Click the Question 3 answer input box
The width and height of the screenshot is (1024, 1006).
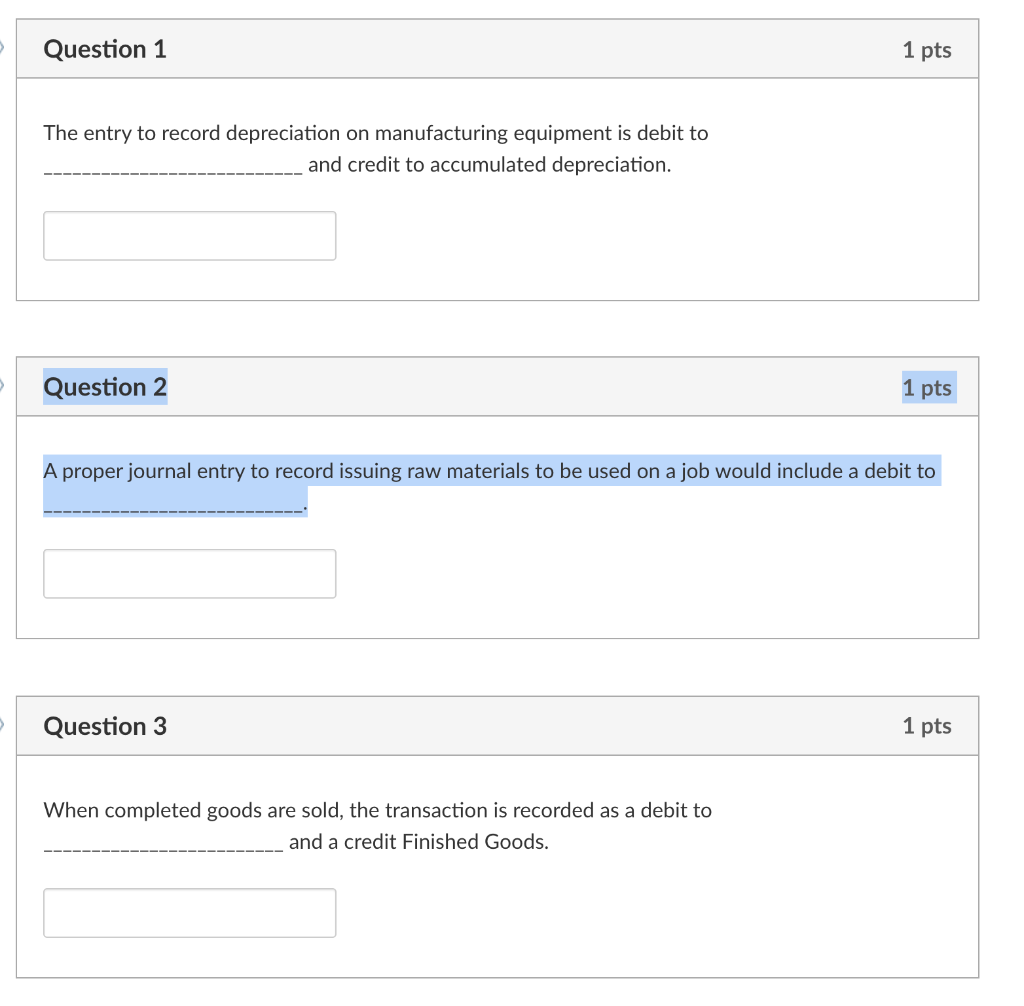tap(189, 912)
